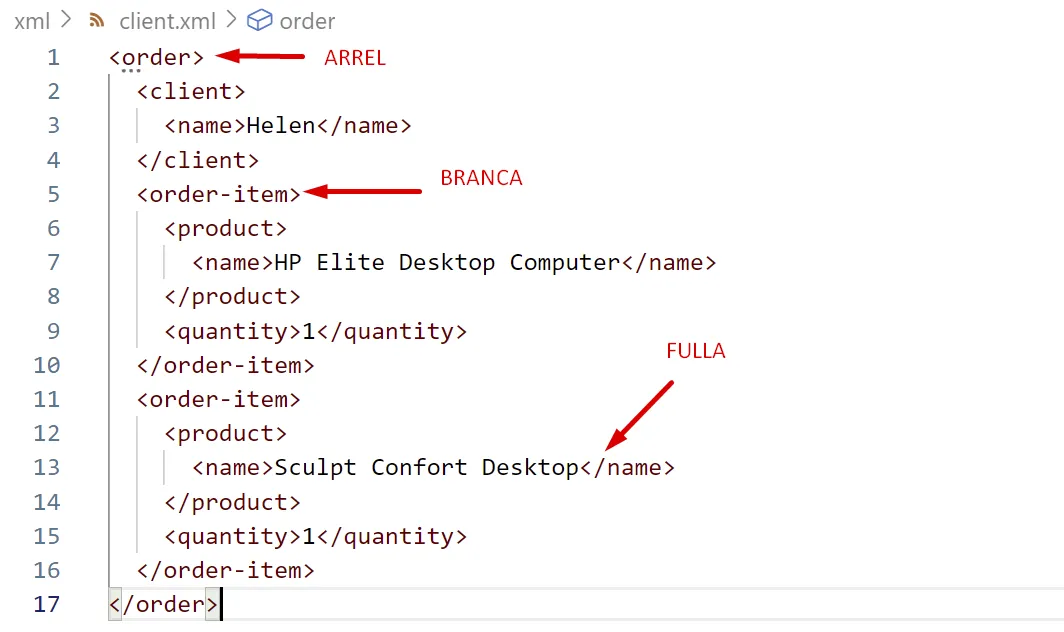The width and height of the screenshot is (1064, 632).
Task: Click Sculpt Confort Desktop text
Action: pos(426,467)
